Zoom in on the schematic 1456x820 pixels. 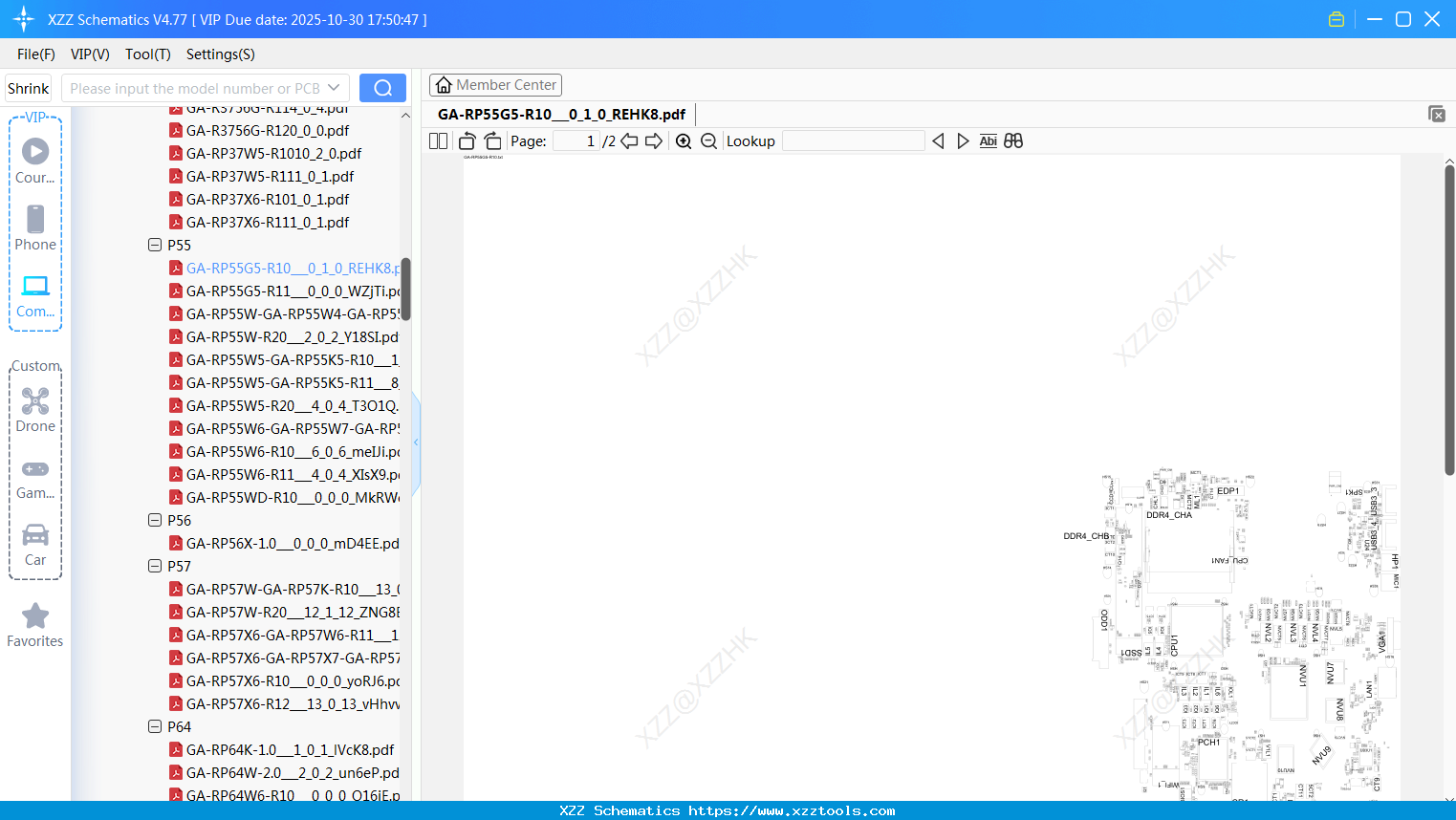pyautogui.click(x=684, y=140)
